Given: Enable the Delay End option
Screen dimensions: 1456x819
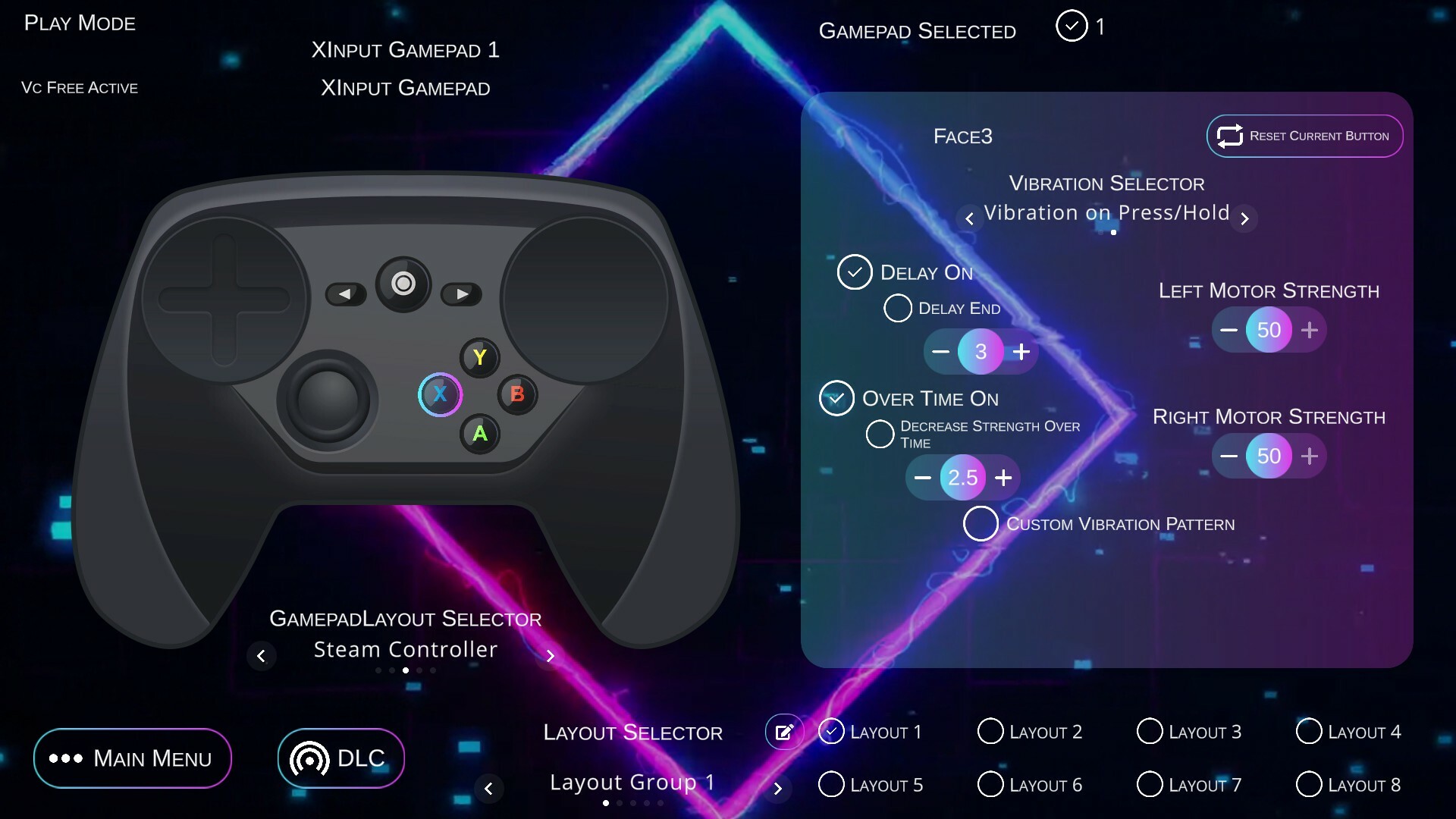Looking at the screenshot, I should pyautogui.click(x=897, y=307).
